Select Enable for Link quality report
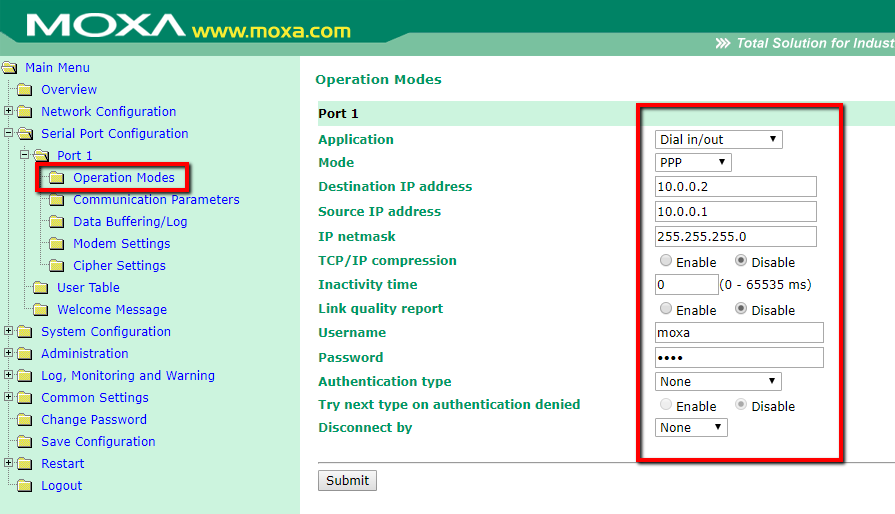This screenshot has width=895, height=514. [x=666, y=309]
